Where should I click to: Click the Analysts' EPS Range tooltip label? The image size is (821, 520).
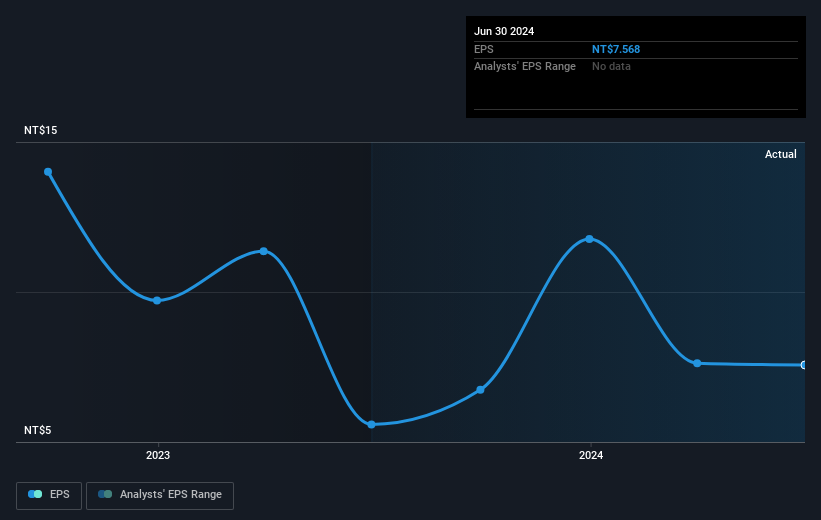point(525,67)
